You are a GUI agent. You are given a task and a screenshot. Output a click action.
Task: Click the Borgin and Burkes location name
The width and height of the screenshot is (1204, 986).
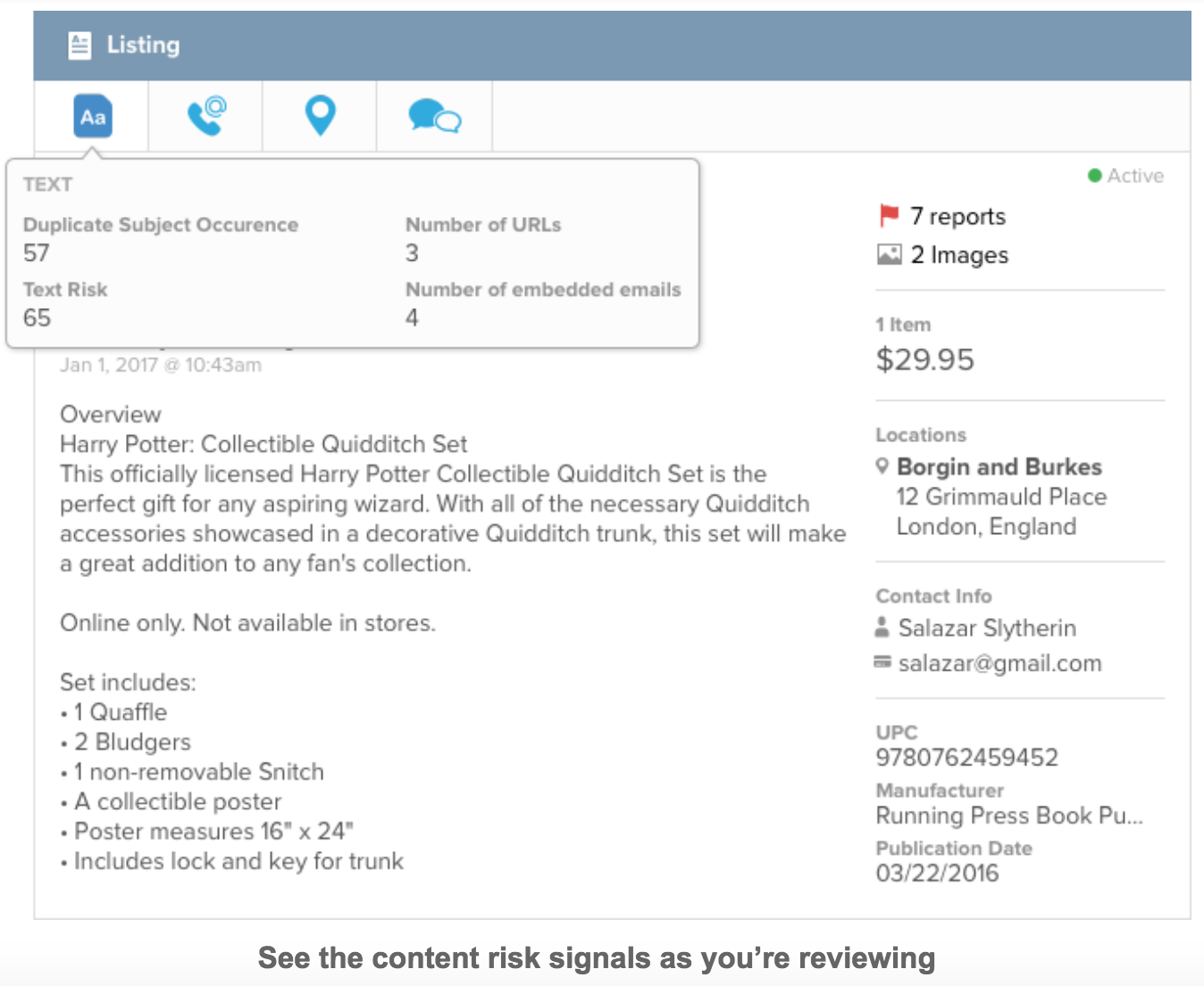click(x=999, y=467)
